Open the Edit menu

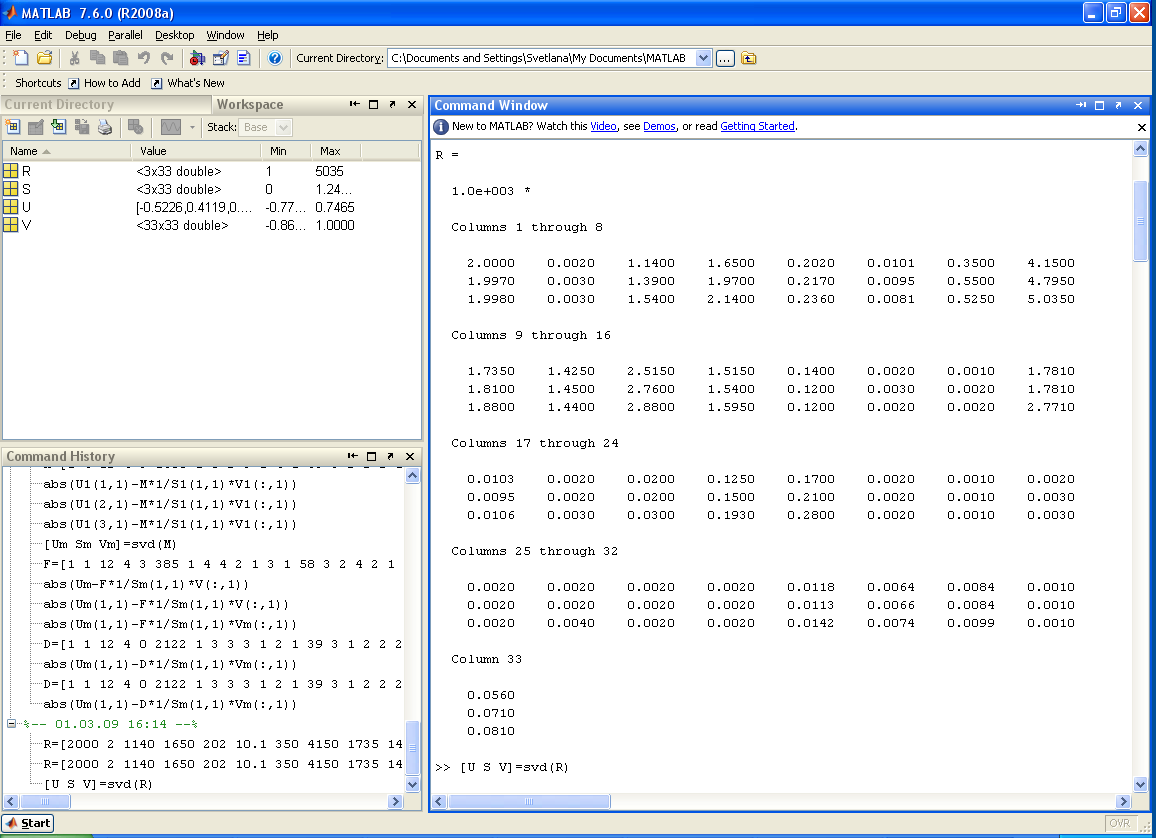point(43,35)
